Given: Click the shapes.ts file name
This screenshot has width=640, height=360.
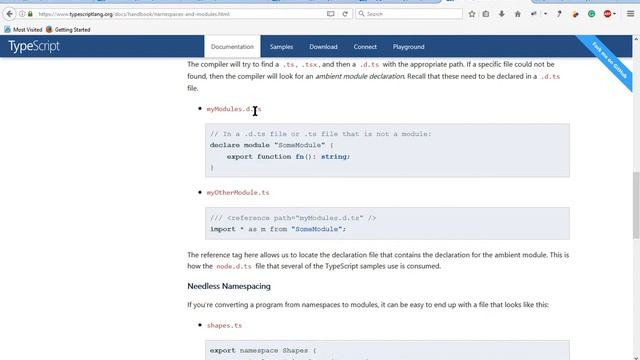Looking at the screenshot, I should (224, 325).
